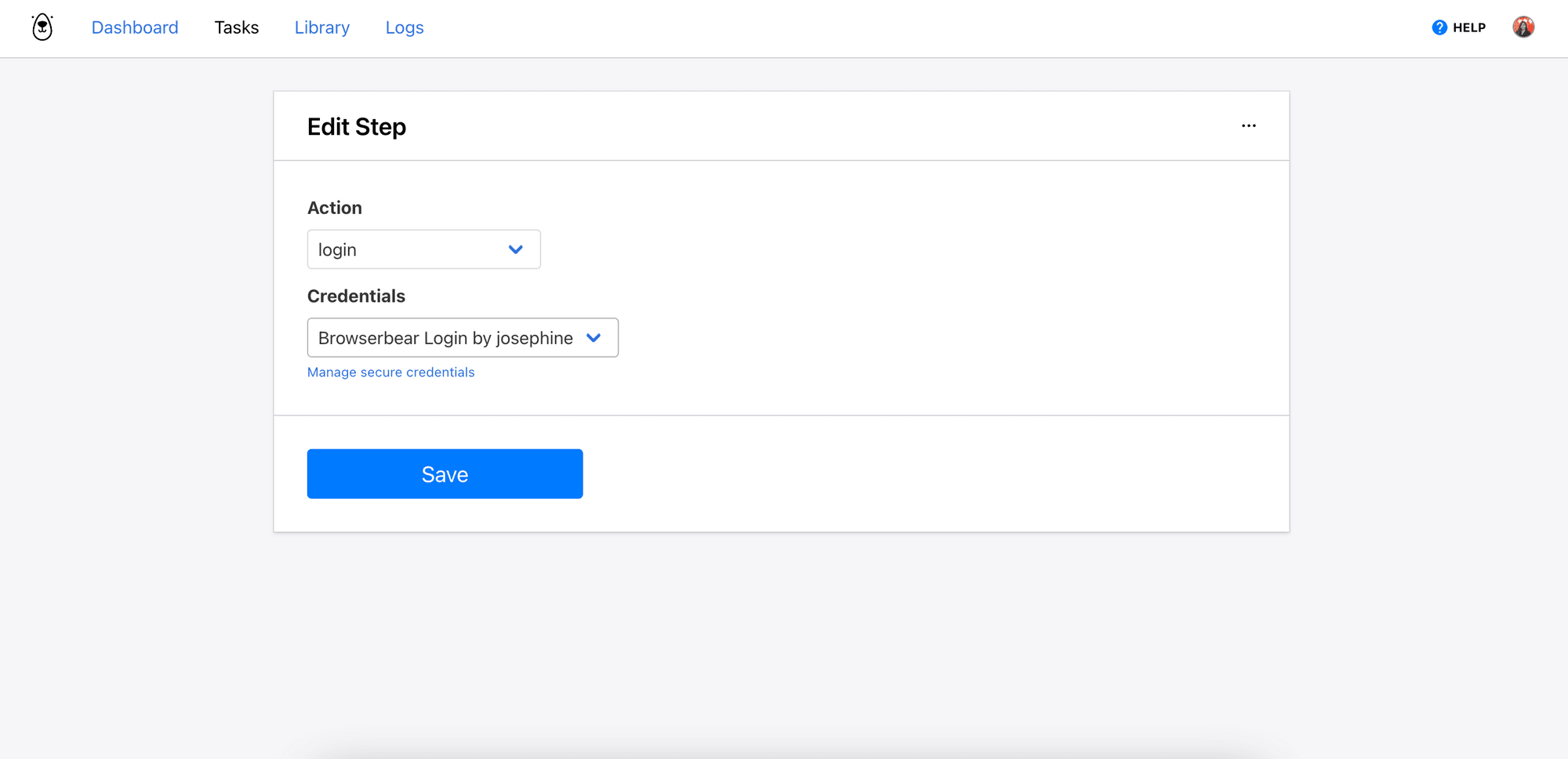Screen dimensions: 1568x759
Task: Open the Tasks section
Action: [236, 27]
